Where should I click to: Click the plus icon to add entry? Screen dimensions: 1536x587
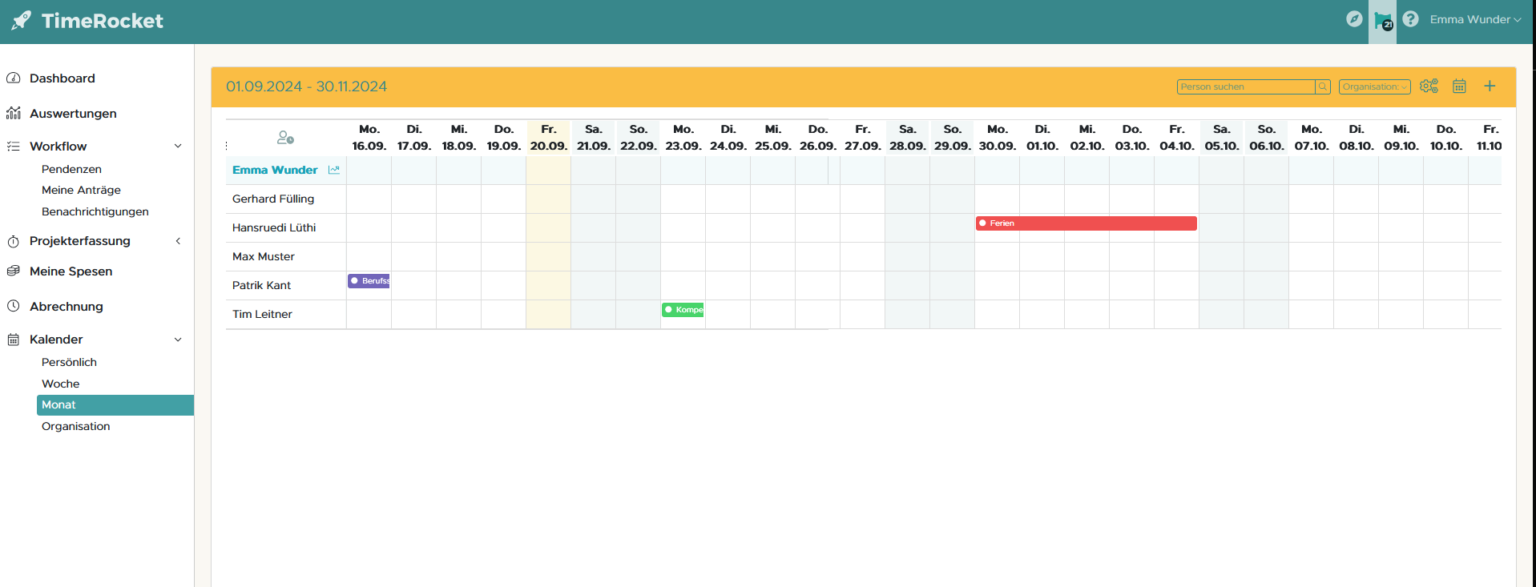[1489, 86]
